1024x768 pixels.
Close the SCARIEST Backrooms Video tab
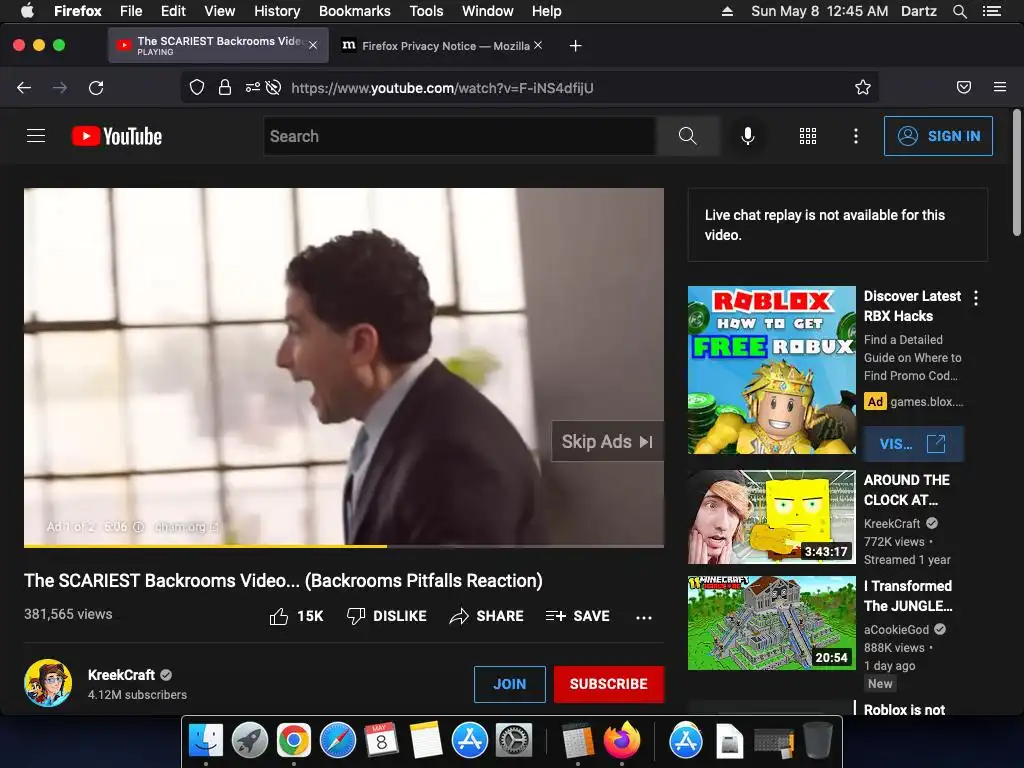click(313, 45)
